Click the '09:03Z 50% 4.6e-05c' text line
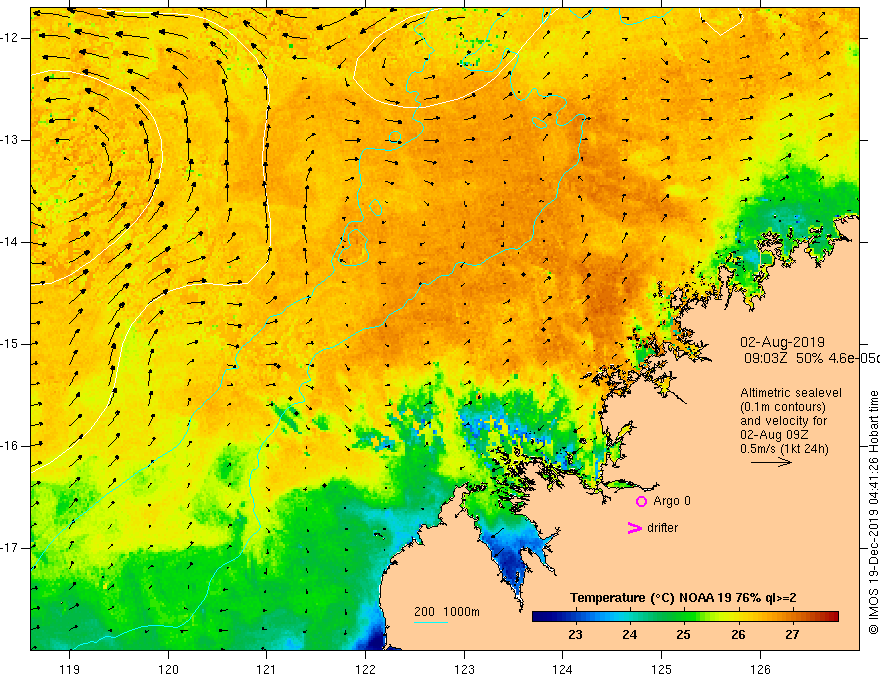Screen dimensions: 880x680 [x=811, y=358]
